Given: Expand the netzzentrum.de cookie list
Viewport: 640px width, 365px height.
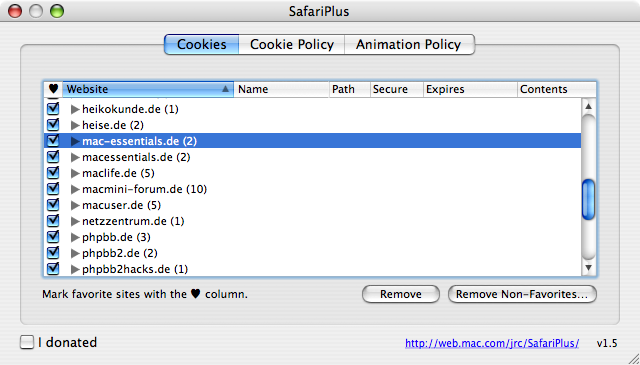Looking at the screenshot, I should (75, 221).
